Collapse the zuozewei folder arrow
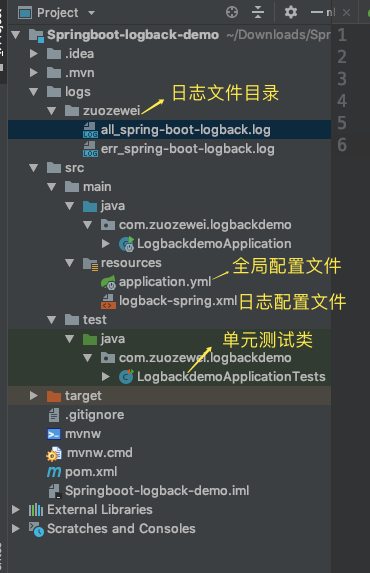This screenshot has height=573, width=370. coord(52,111)
